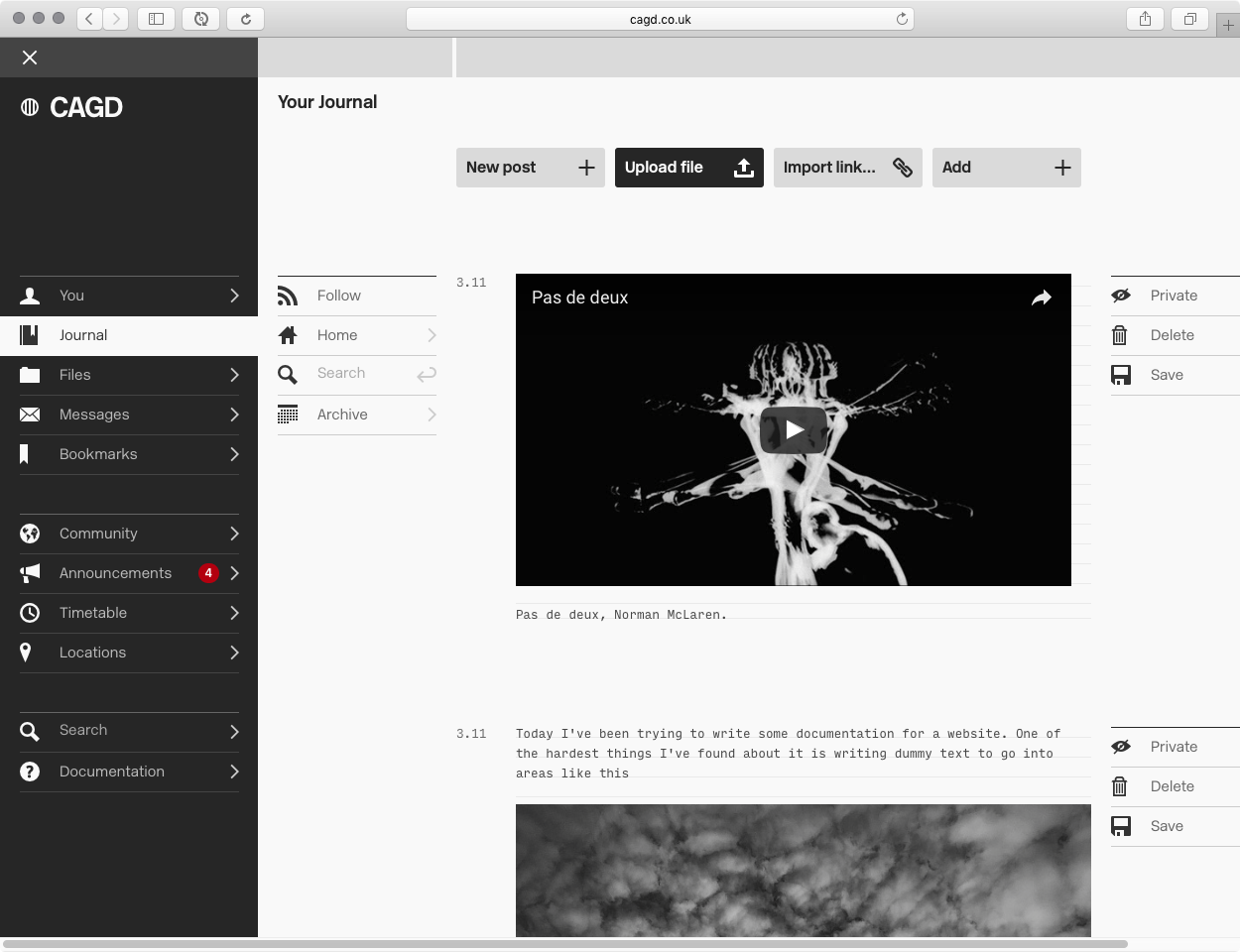Expand the You menu chevron

(234, 296)
